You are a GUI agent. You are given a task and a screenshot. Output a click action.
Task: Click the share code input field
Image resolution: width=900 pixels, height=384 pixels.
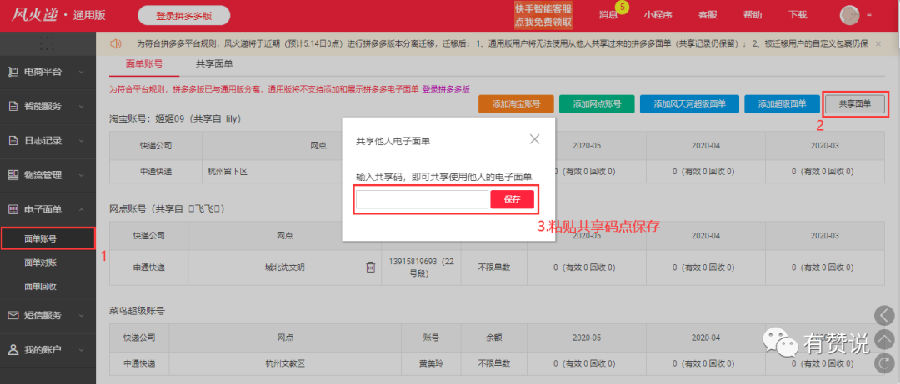(423, 199)
